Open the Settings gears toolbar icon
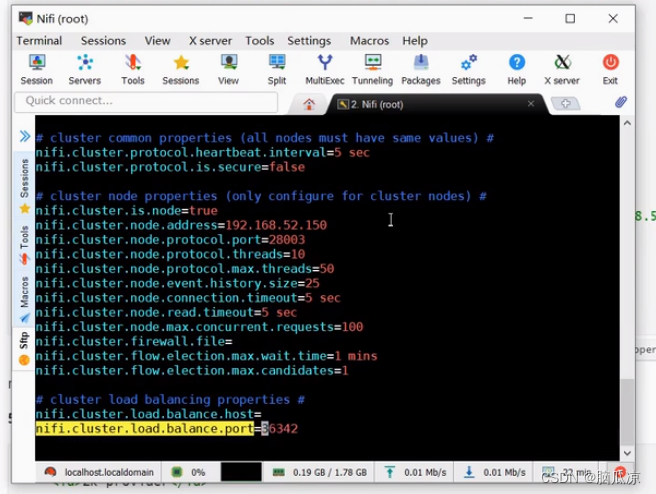The width and height of the screenshot is (656, 494). point(469,70)
